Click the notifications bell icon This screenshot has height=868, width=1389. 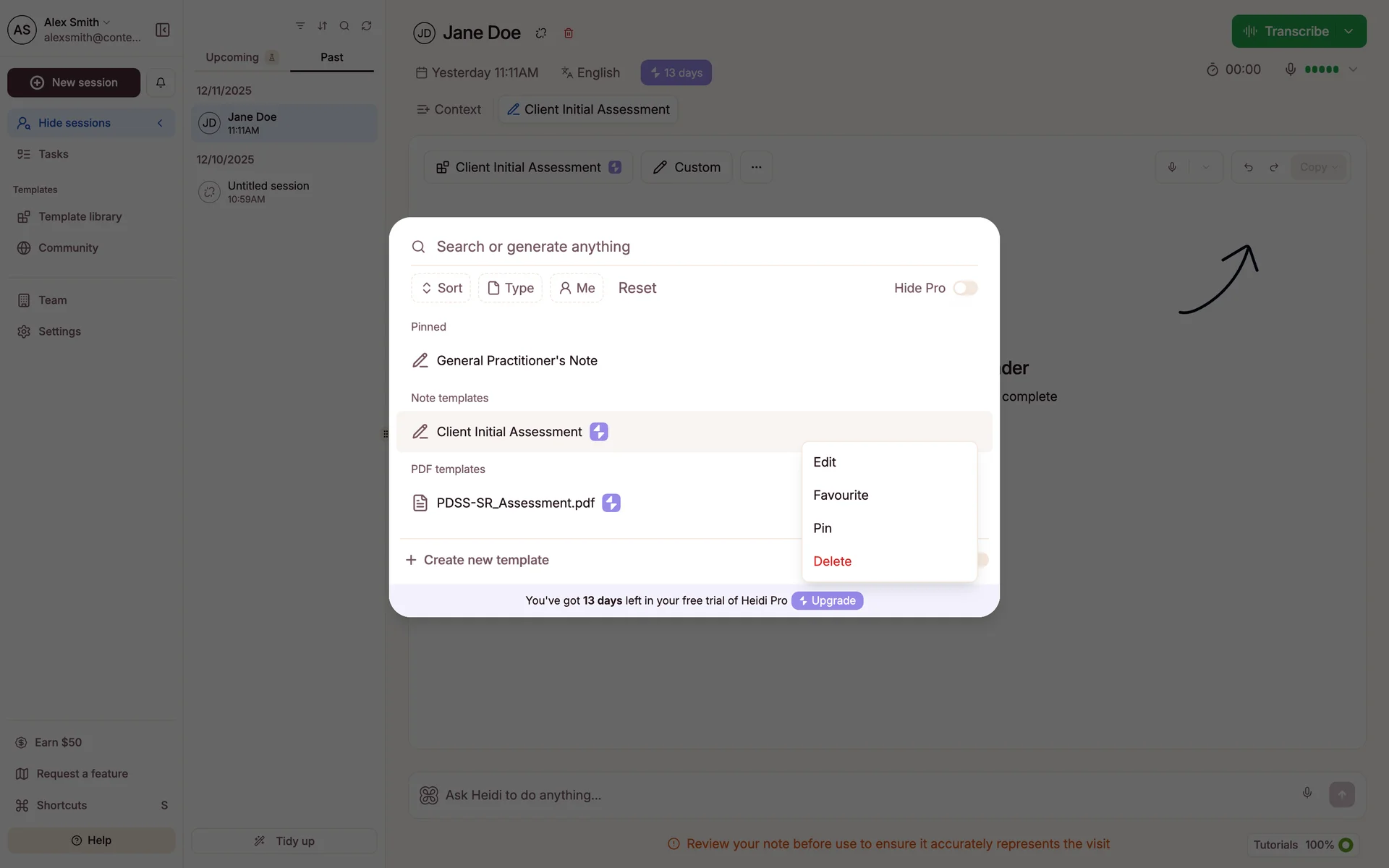(161, 82)
